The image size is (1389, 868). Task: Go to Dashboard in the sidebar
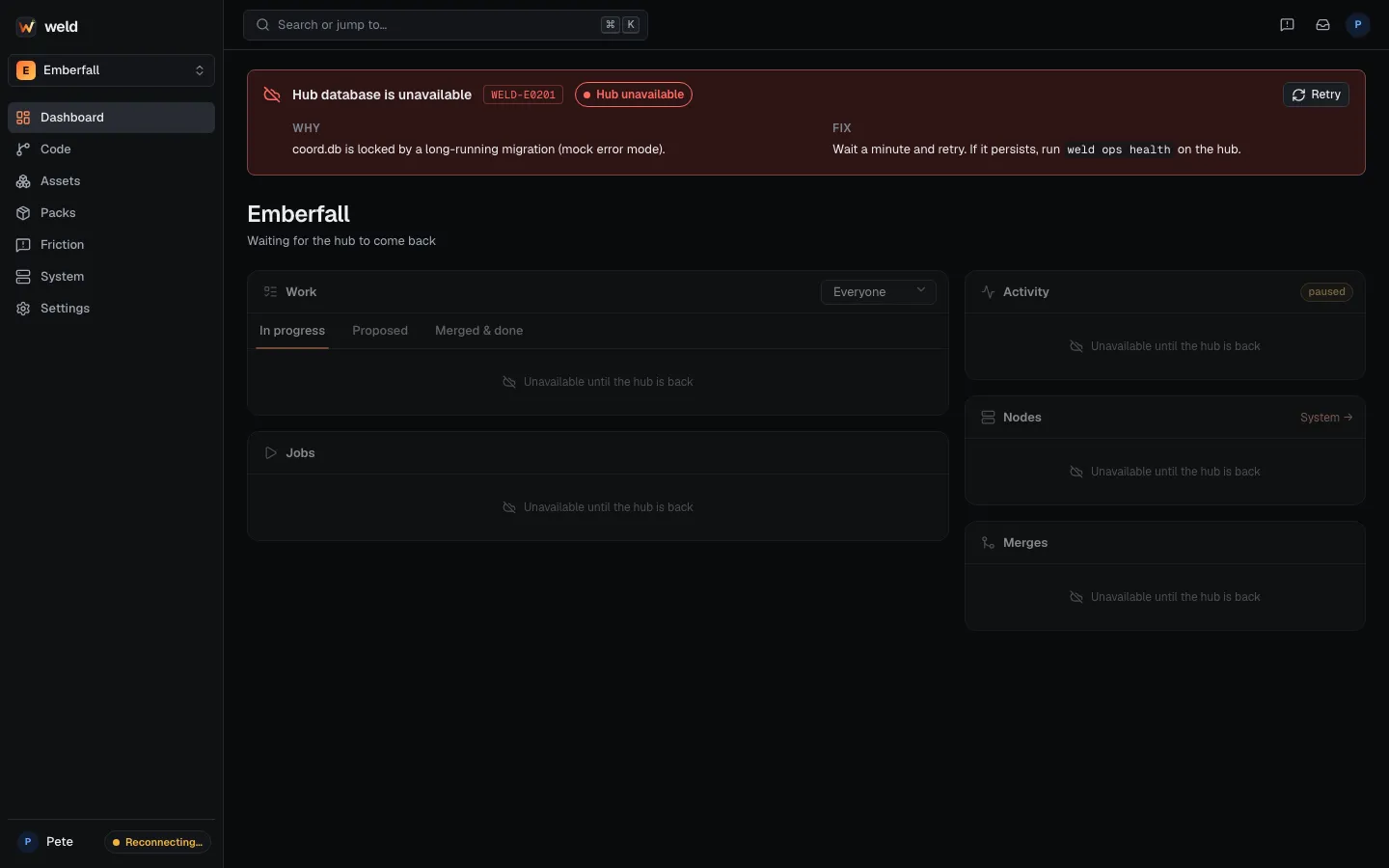[111, 118]
